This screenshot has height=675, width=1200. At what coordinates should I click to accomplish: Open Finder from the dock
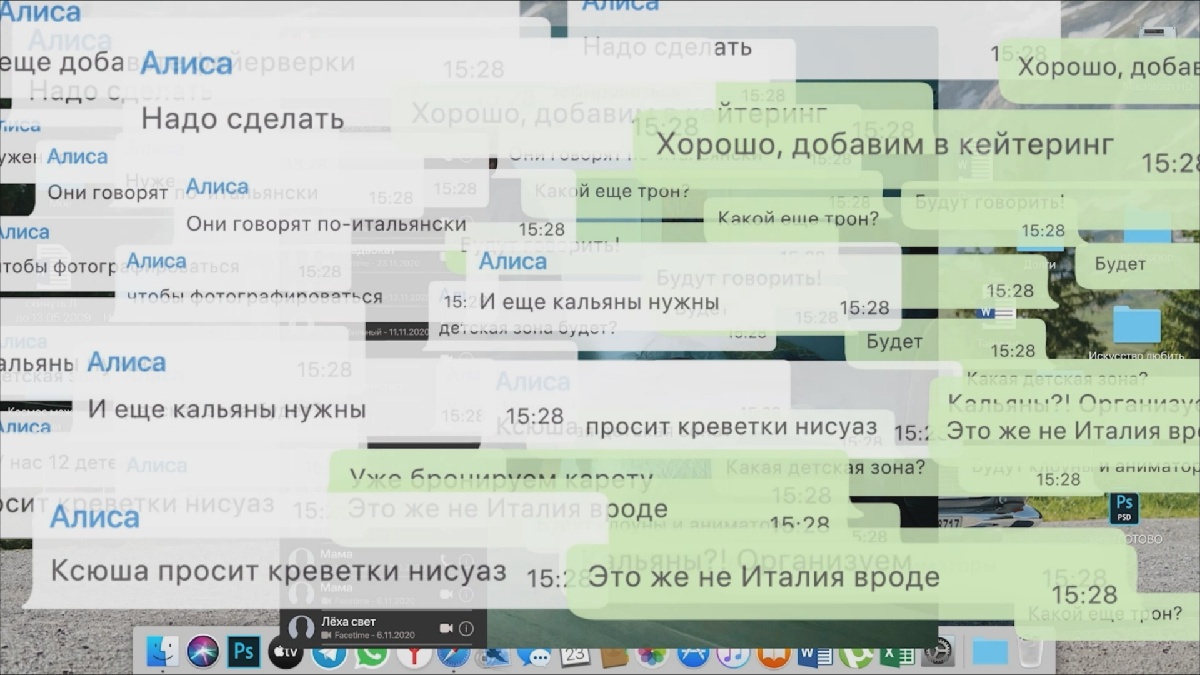pyautogui.click(x=163, y=652)
